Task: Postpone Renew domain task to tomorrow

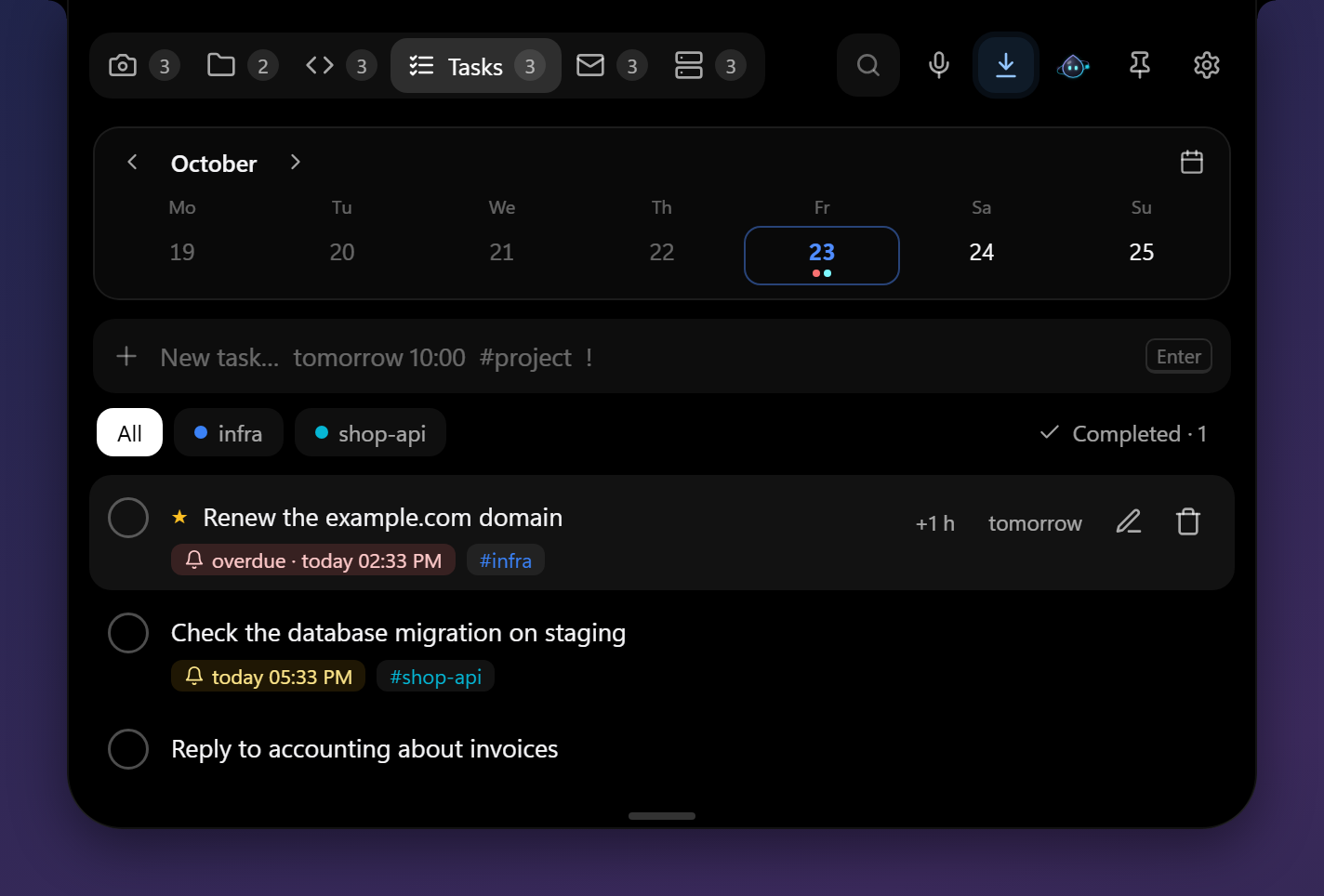Action: click(x=1035, y=523)
